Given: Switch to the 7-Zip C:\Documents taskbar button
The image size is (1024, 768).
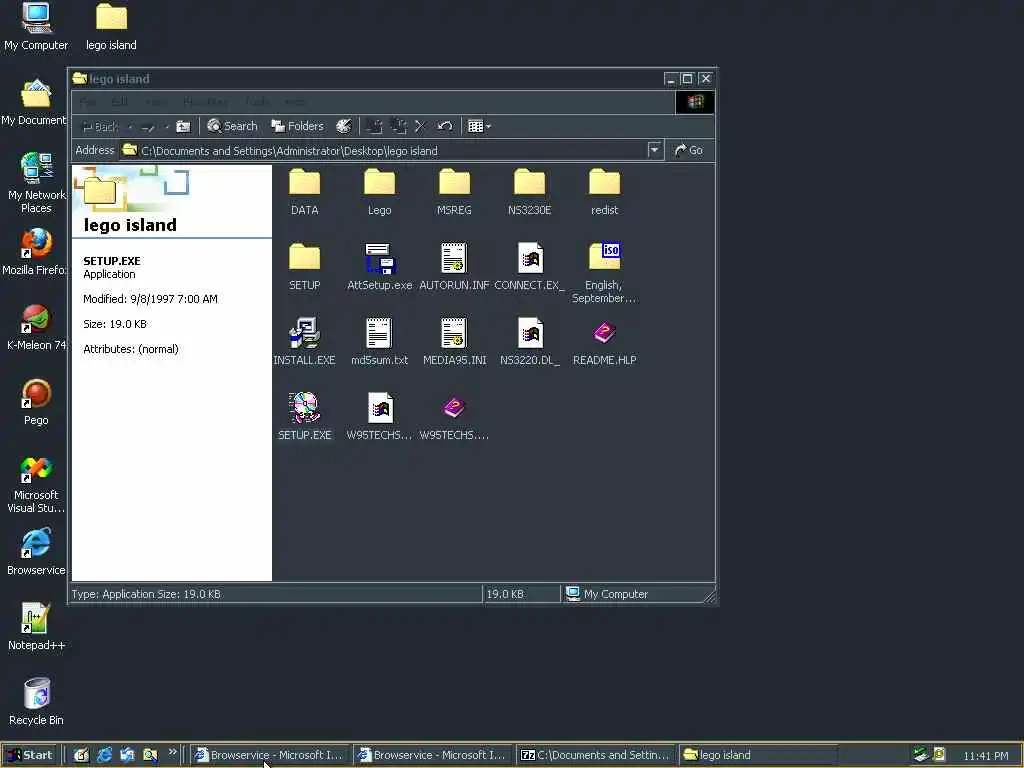Looking at the screenshot, I should (x=595, y=755).
